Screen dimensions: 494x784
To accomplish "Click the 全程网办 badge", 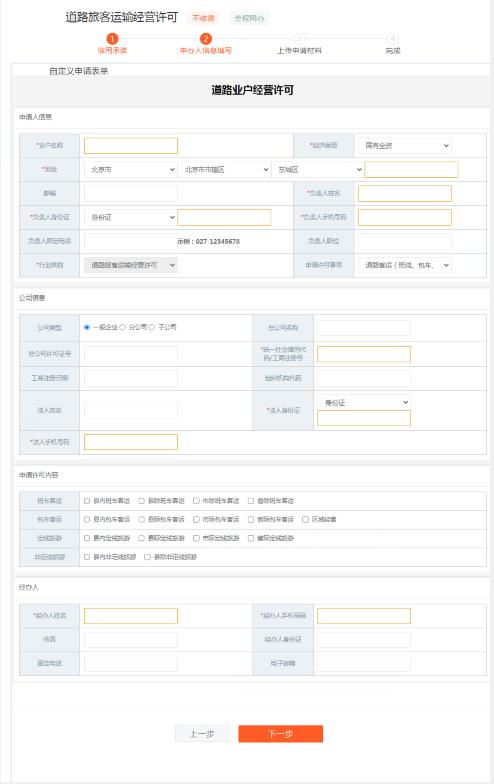I will coord(249,18).
